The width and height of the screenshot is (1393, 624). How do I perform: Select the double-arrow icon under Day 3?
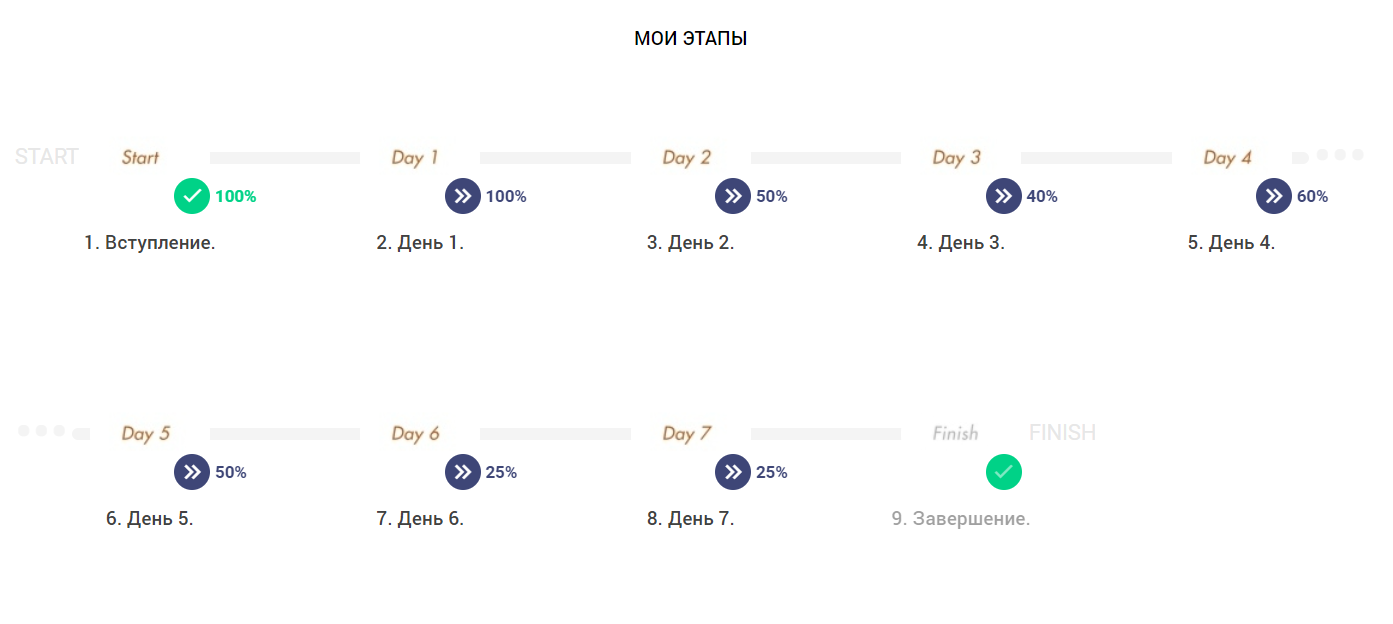[1004, 196]
